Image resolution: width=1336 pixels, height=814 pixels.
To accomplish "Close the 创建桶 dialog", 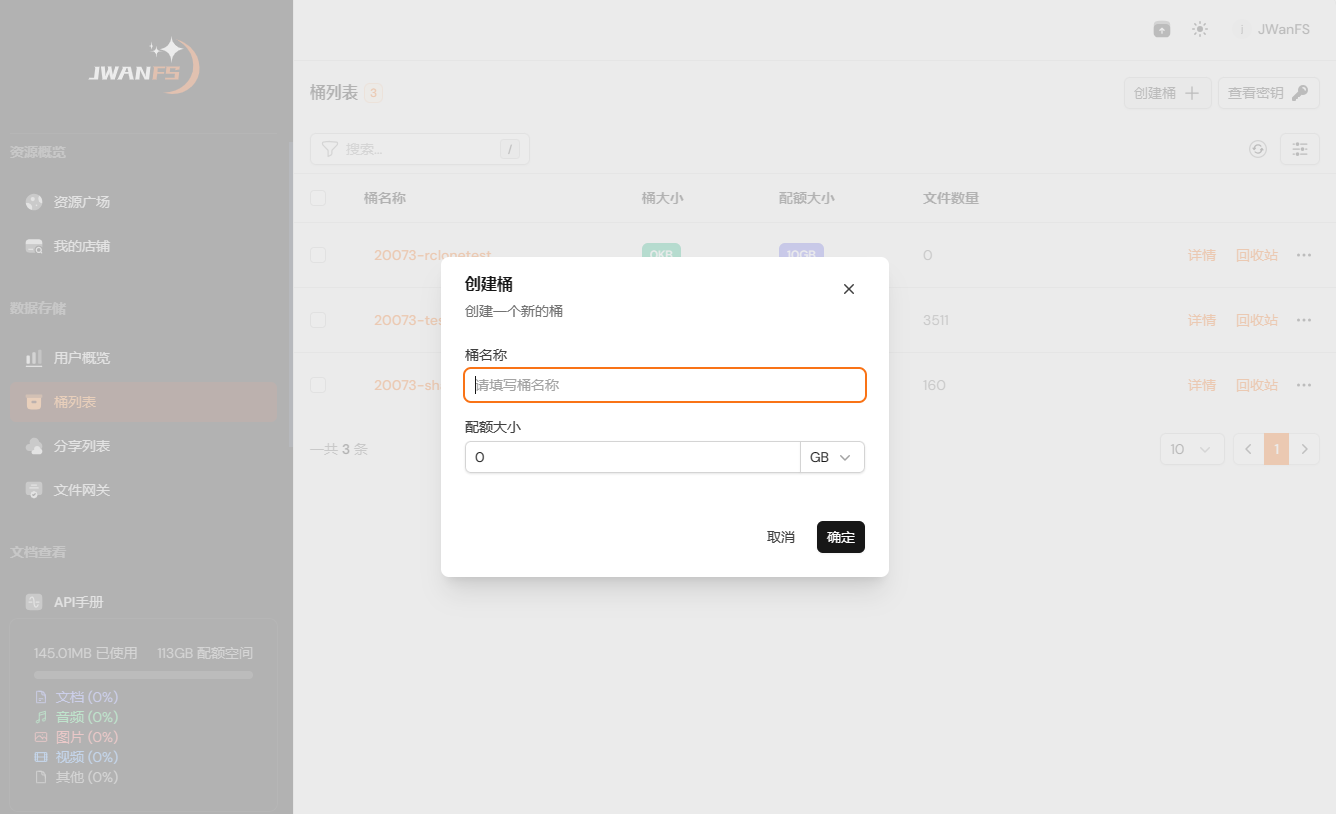I will point(849,289).
